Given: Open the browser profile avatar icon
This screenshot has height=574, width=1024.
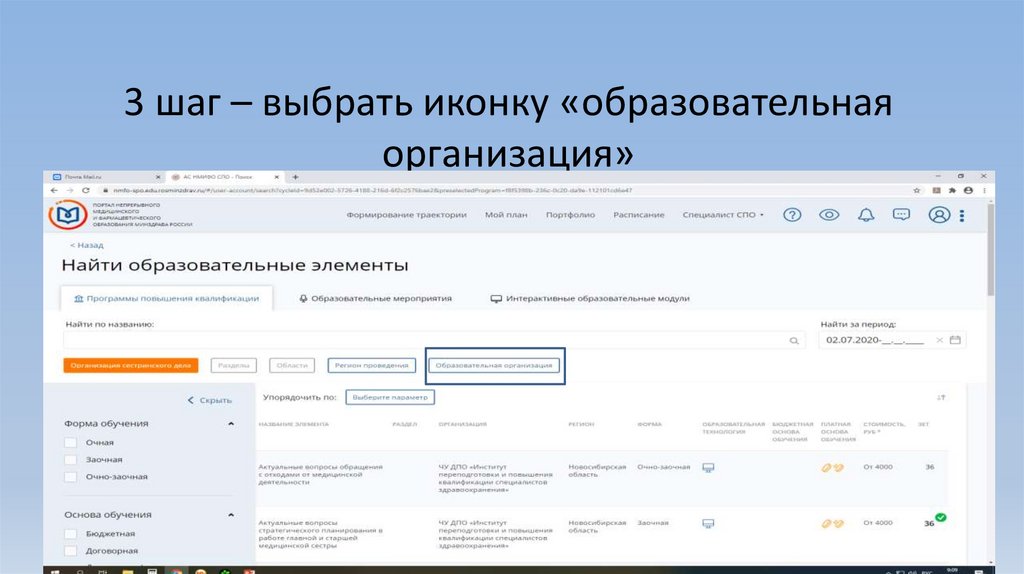Looking at the screenshot, I should point(968,190).
